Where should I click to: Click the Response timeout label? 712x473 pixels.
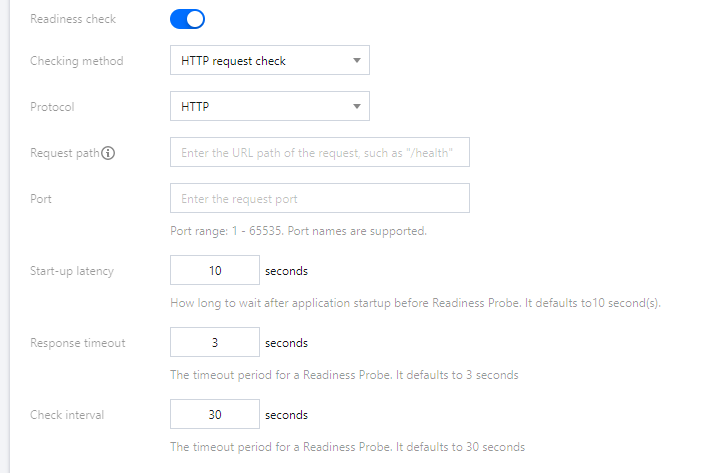point(78,343)
